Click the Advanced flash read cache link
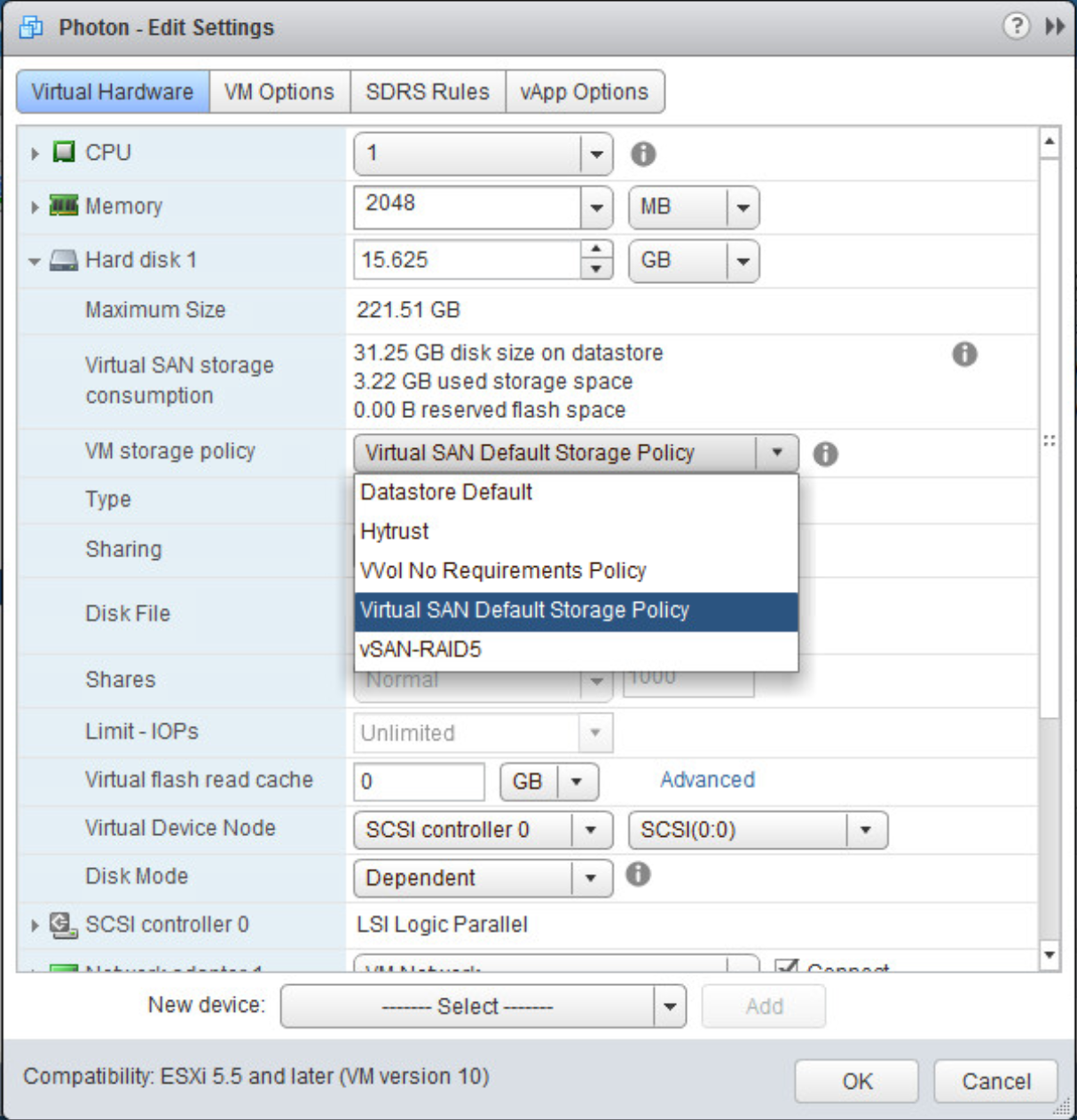The width and height of the screenshot is (1077, 1120). [x=707, y=780]
